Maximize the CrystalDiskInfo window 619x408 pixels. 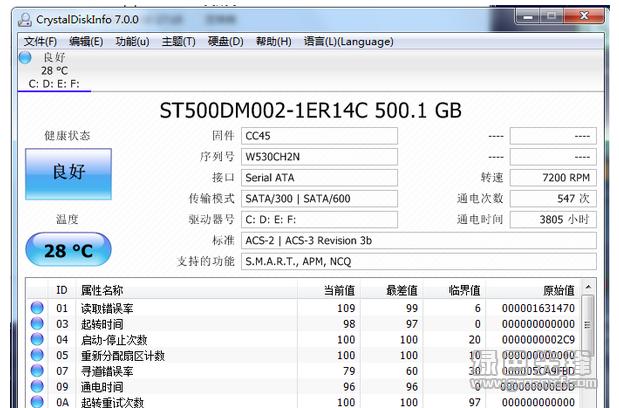tap(551, 17)
